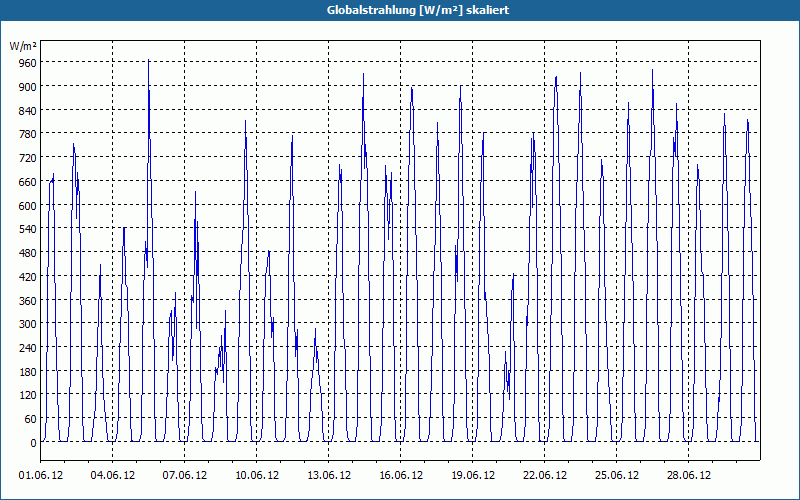Click the 600 y-axis value
The image size is (800, 500).
tap(28, 206)
